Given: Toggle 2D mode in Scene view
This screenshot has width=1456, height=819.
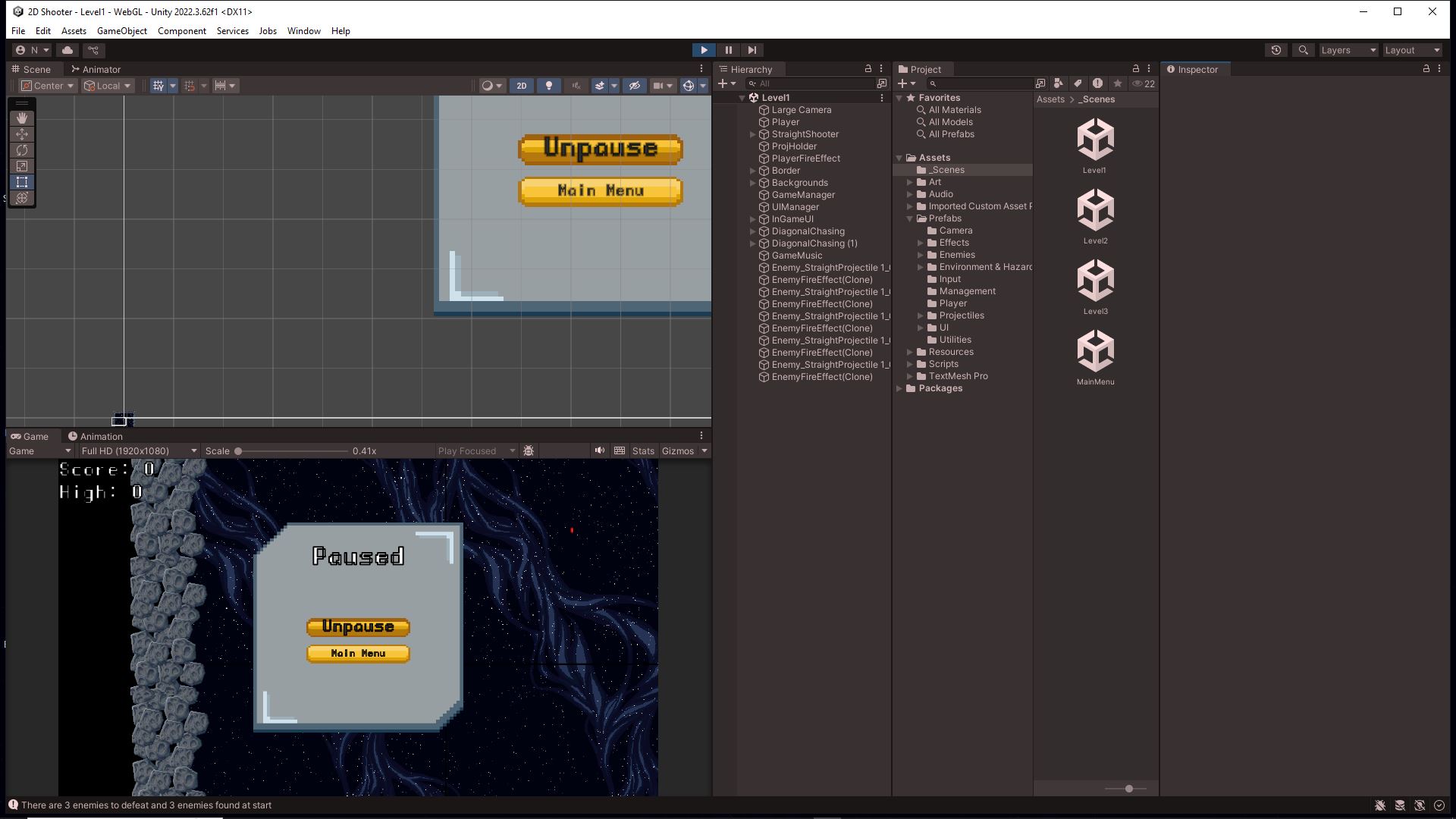Looking at the screenshot, I should pyautogui.click(x=522, y=86).
